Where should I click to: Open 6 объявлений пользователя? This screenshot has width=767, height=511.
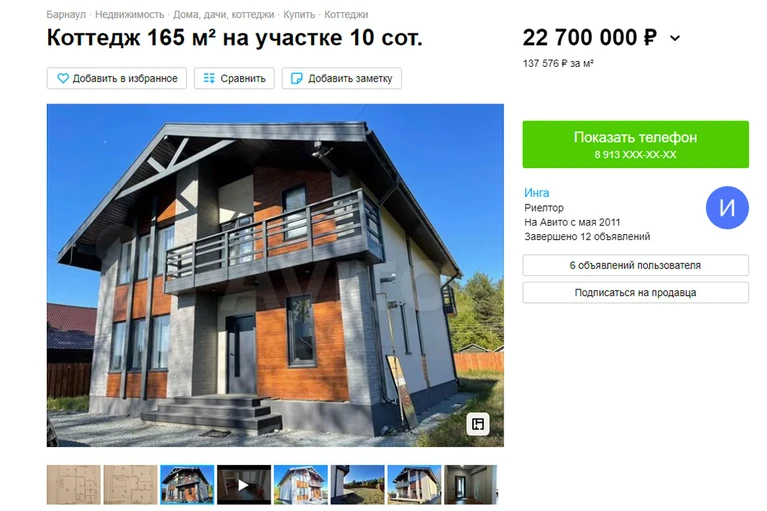[635, 265]
